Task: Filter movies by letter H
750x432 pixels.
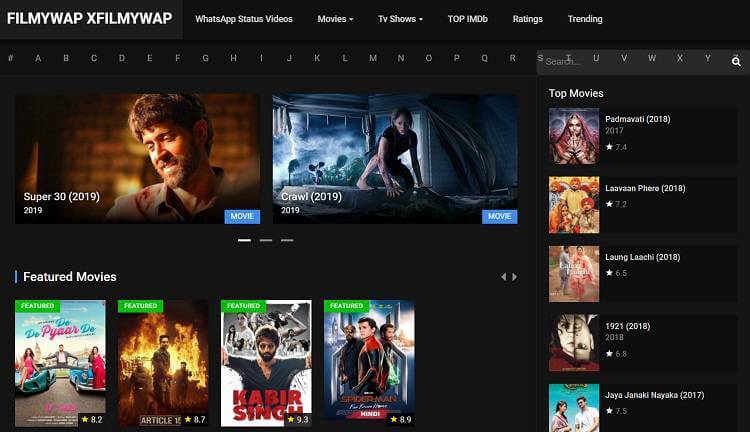Action: tap(233, 58)
